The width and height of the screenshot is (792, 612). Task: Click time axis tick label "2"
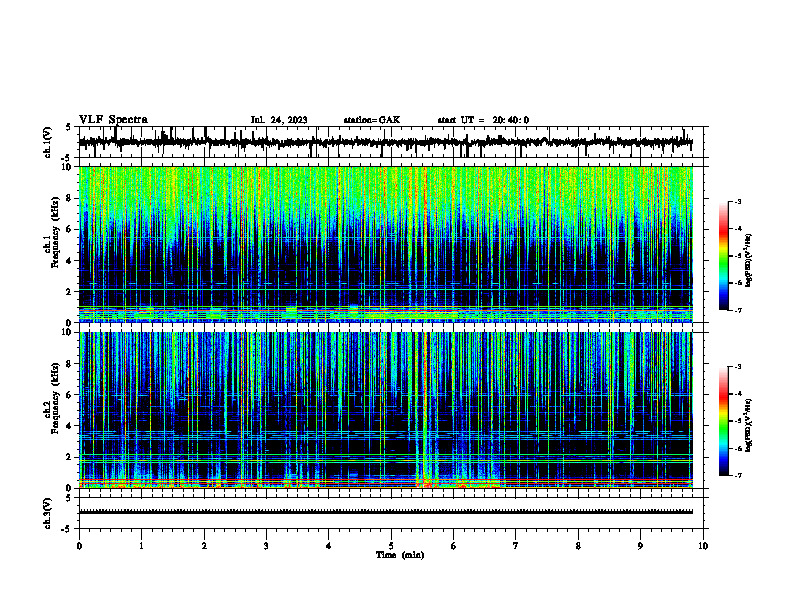pos(204,546)
